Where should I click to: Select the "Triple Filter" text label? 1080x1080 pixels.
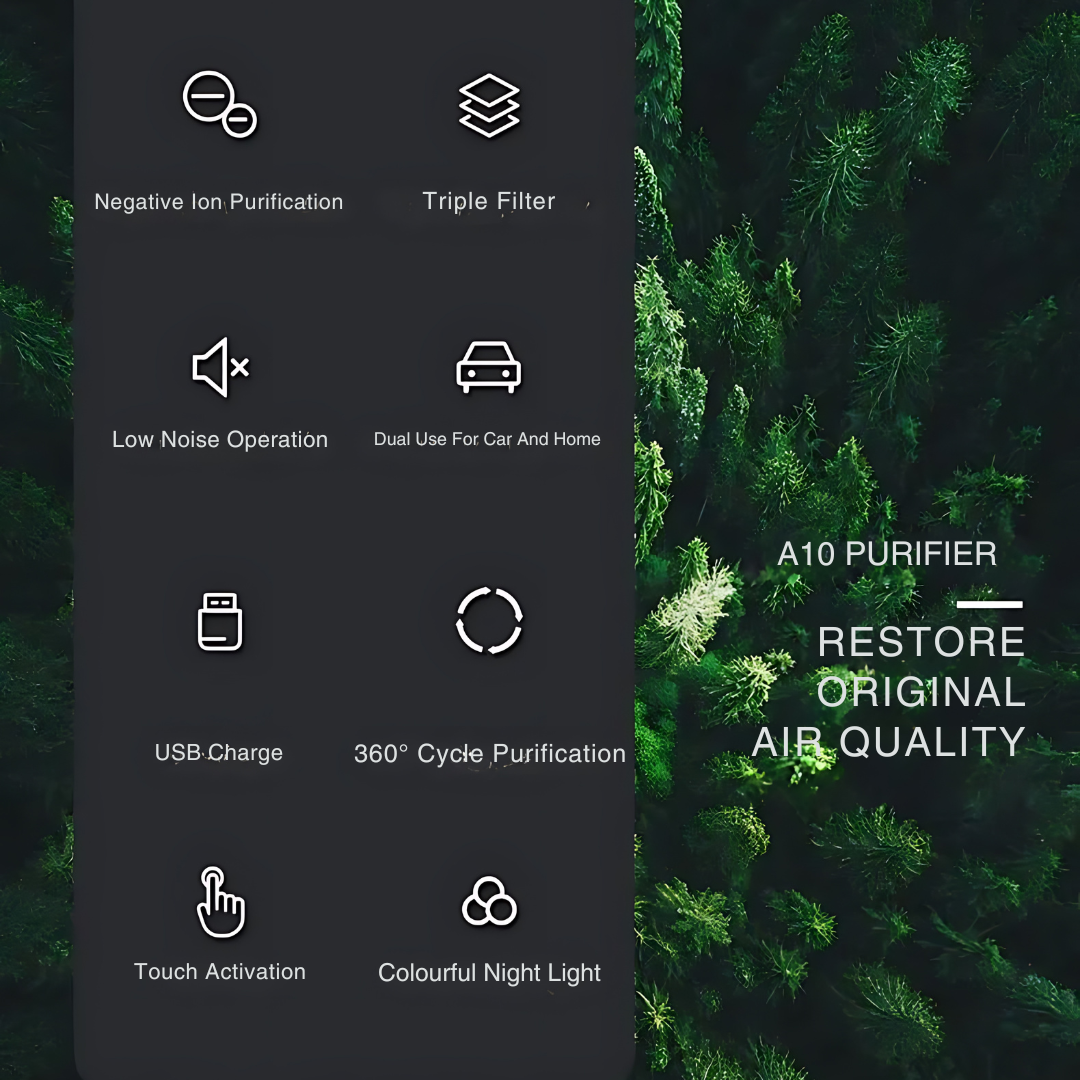click(x=489, y=201)
